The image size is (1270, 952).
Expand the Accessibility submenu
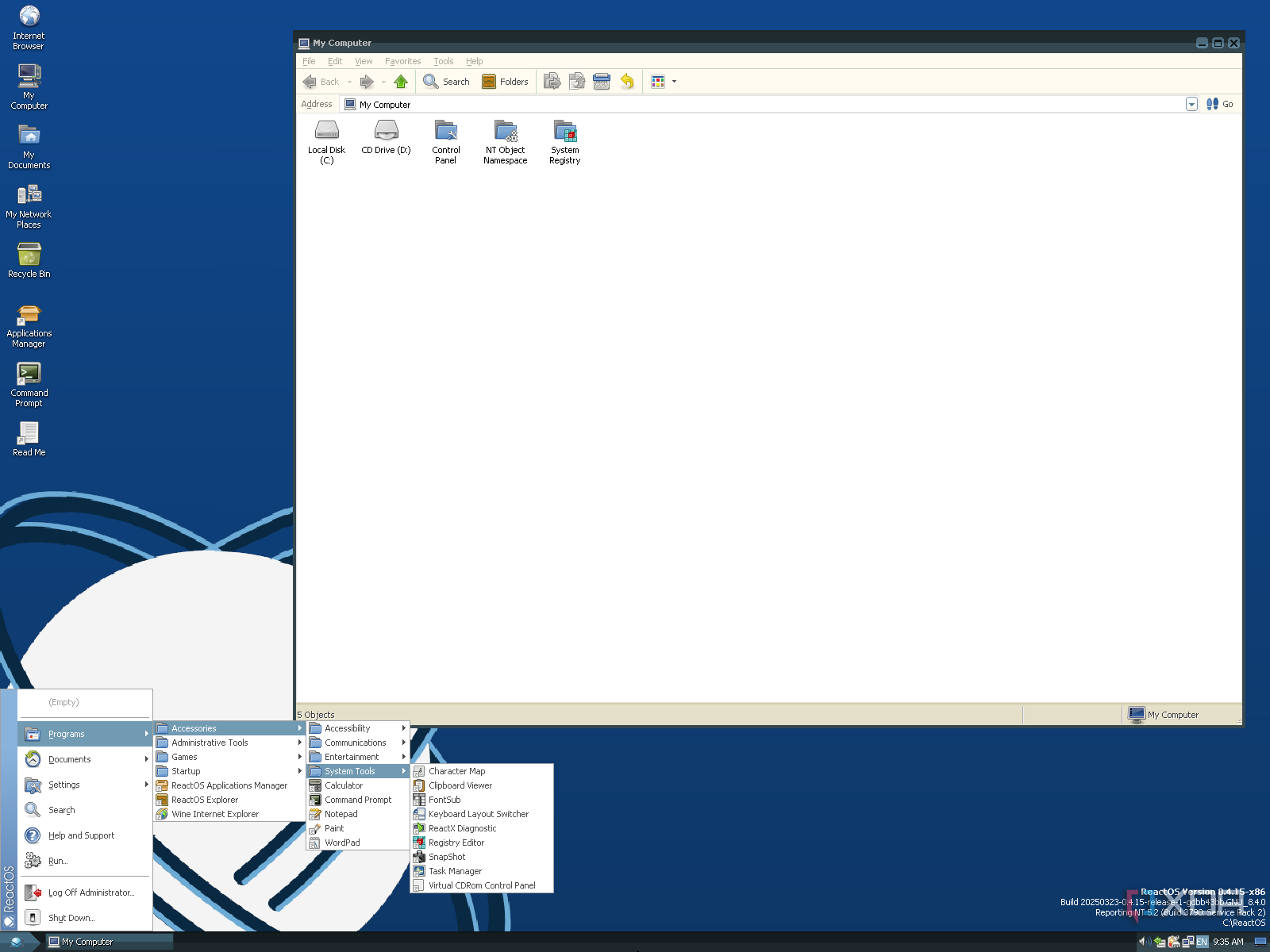pos(358,728)
